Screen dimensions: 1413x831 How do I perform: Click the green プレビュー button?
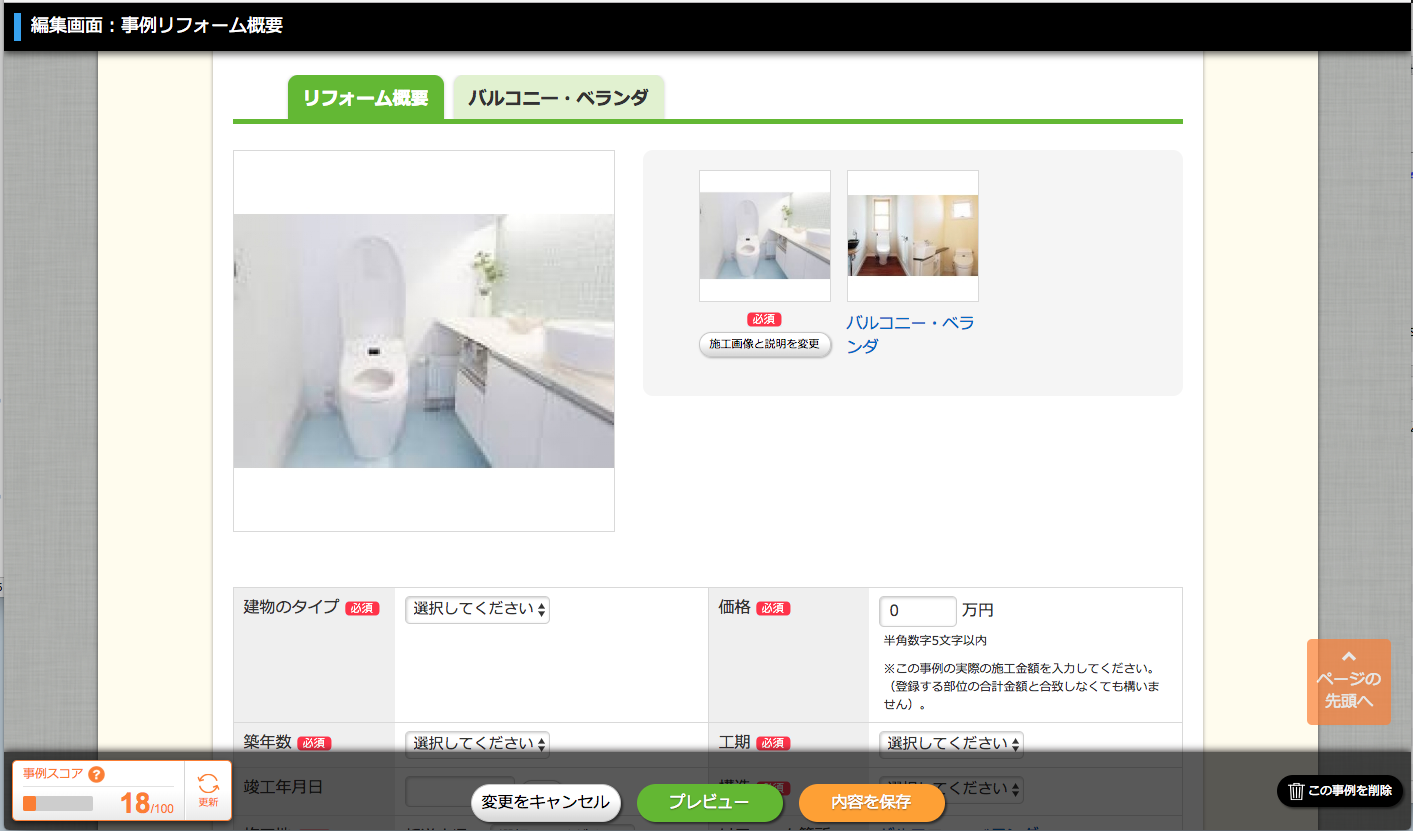pos(709,802)
